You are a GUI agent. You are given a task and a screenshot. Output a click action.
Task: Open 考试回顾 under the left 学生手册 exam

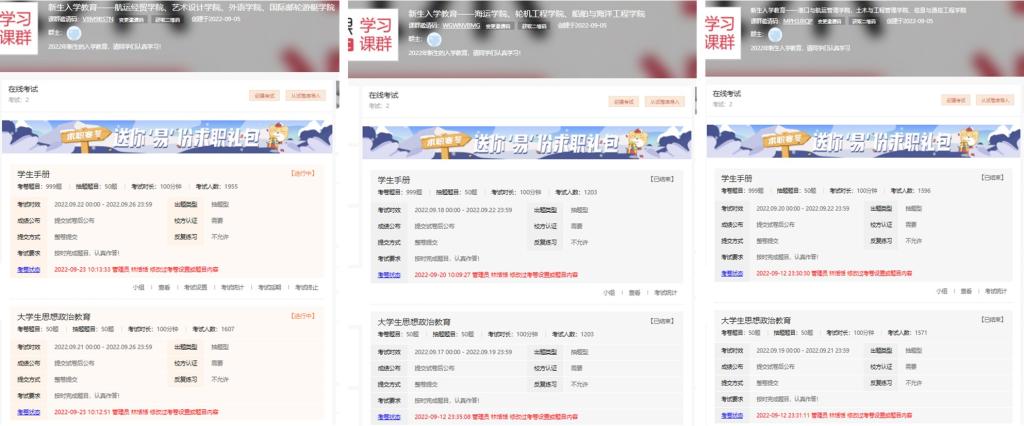click(x=270, y=287)
